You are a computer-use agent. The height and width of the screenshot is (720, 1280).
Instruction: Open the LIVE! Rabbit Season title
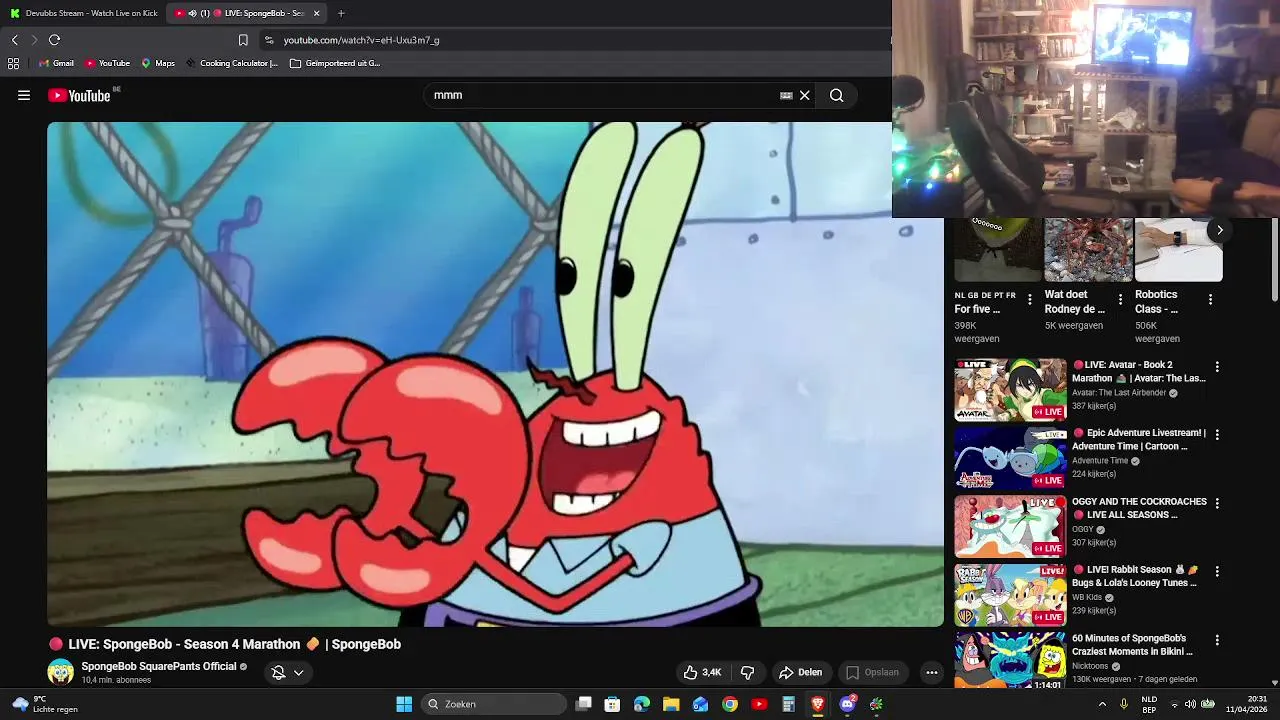(1135, 576)
